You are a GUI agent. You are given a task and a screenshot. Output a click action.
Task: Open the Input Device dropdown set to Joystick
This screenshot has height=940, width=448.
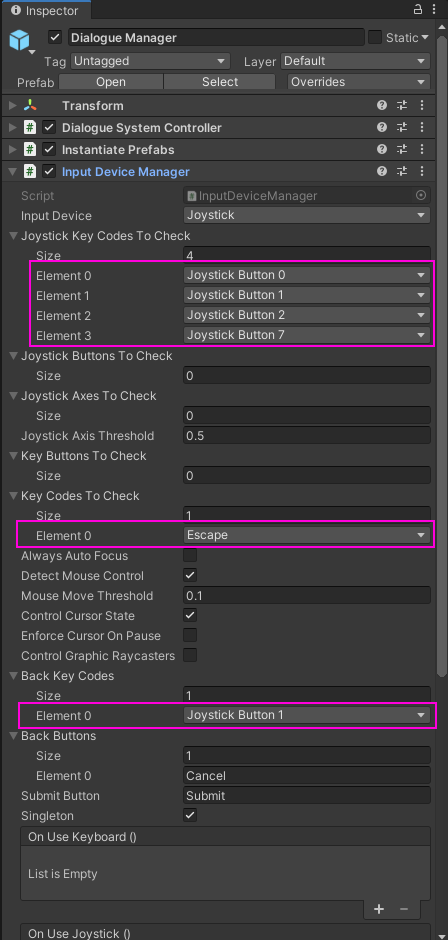click(x=306, y=215)
